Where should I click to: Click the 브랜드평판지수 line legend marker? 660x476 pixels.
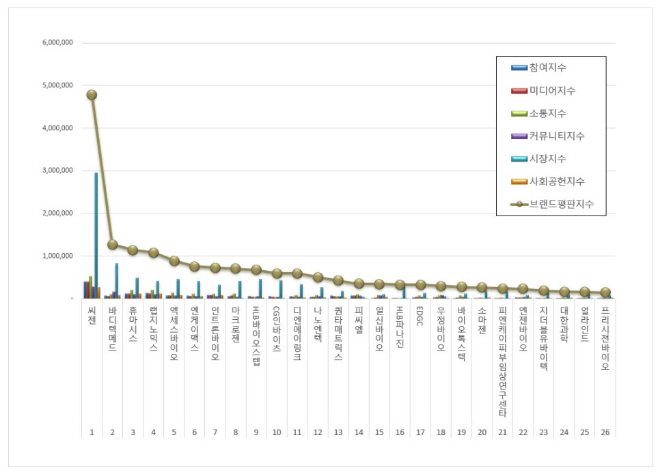pyautogui.click(x=519, y=203)
